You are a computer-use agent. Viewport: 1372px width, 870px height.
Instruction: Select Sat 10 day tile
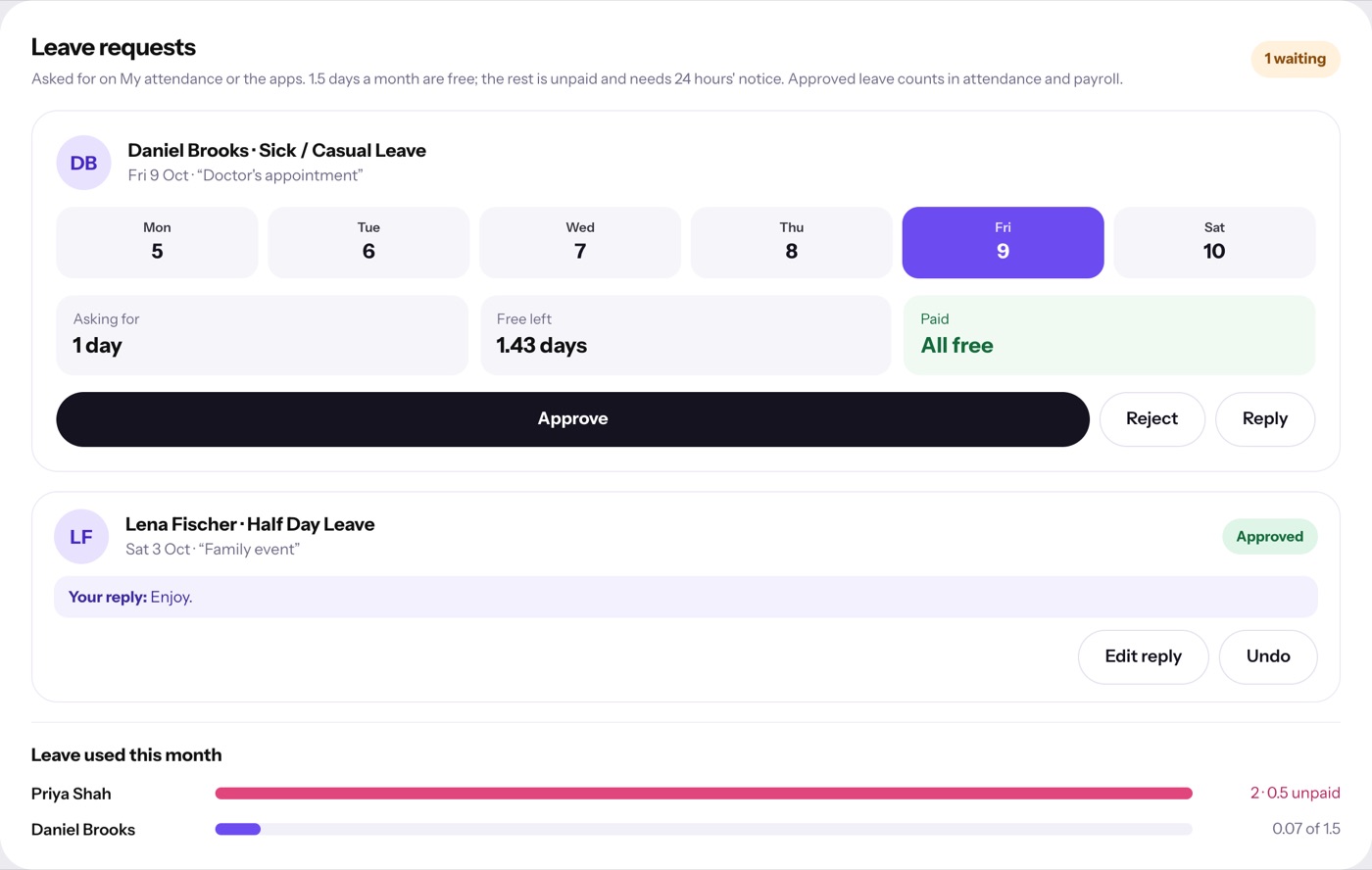pos(1214,242)
